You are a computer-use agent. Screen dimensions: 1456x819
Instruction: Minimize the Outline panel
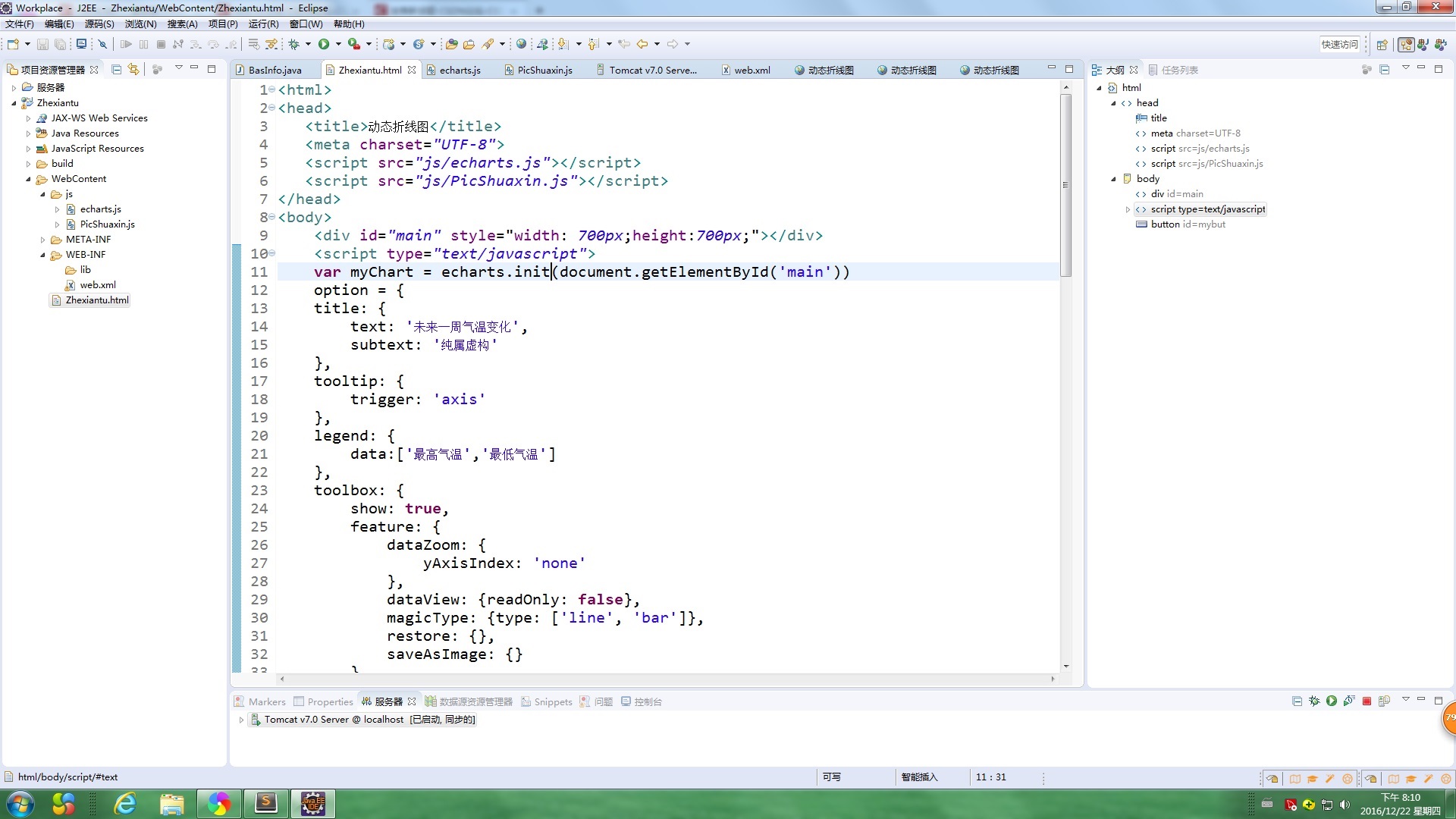coord(1421,68)
